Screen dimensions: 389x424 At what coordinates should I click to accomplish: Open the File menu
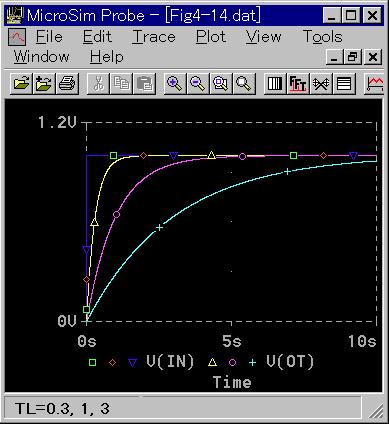pyautogui.click(x=49, y=37)
